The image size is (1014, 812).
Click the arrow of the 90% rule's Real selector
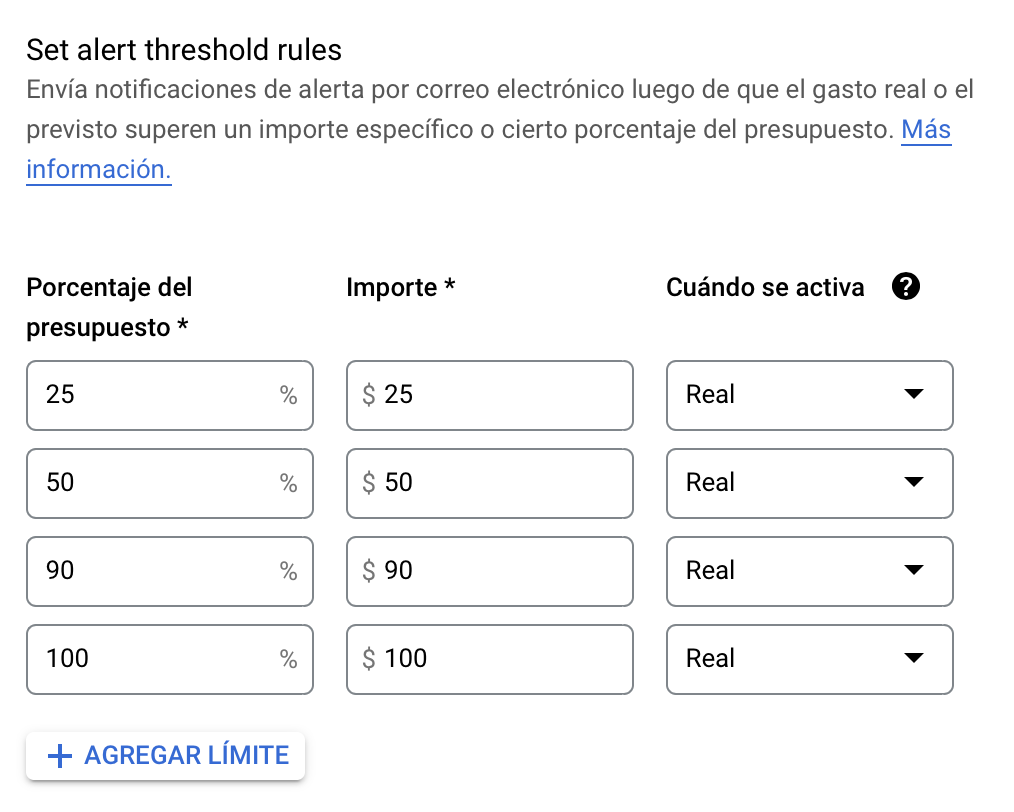point(914,570)
